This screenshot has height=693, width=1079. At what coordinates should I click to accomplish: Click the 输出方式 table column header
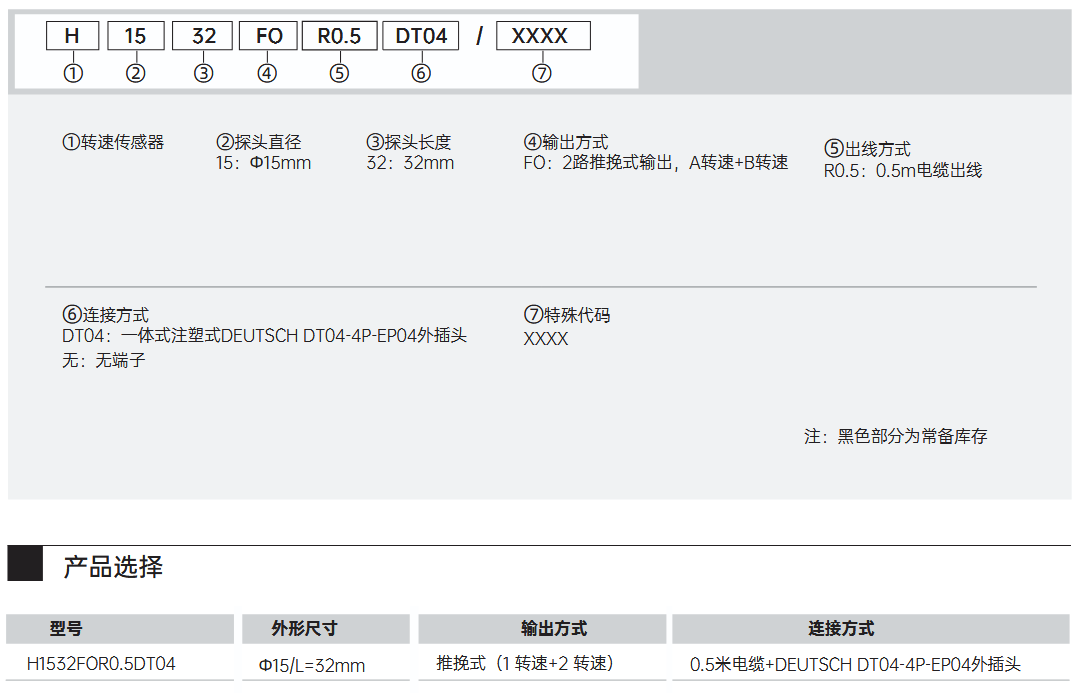542,629
